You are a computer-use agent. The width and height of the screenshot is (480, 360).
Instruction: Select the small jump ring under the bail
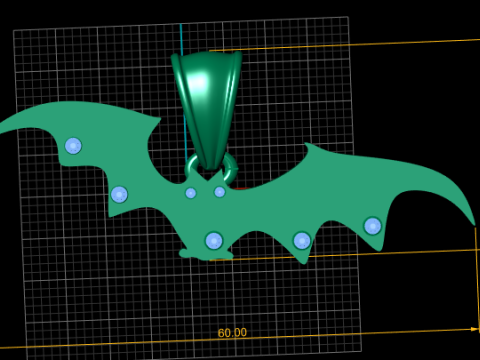(232, 168)
